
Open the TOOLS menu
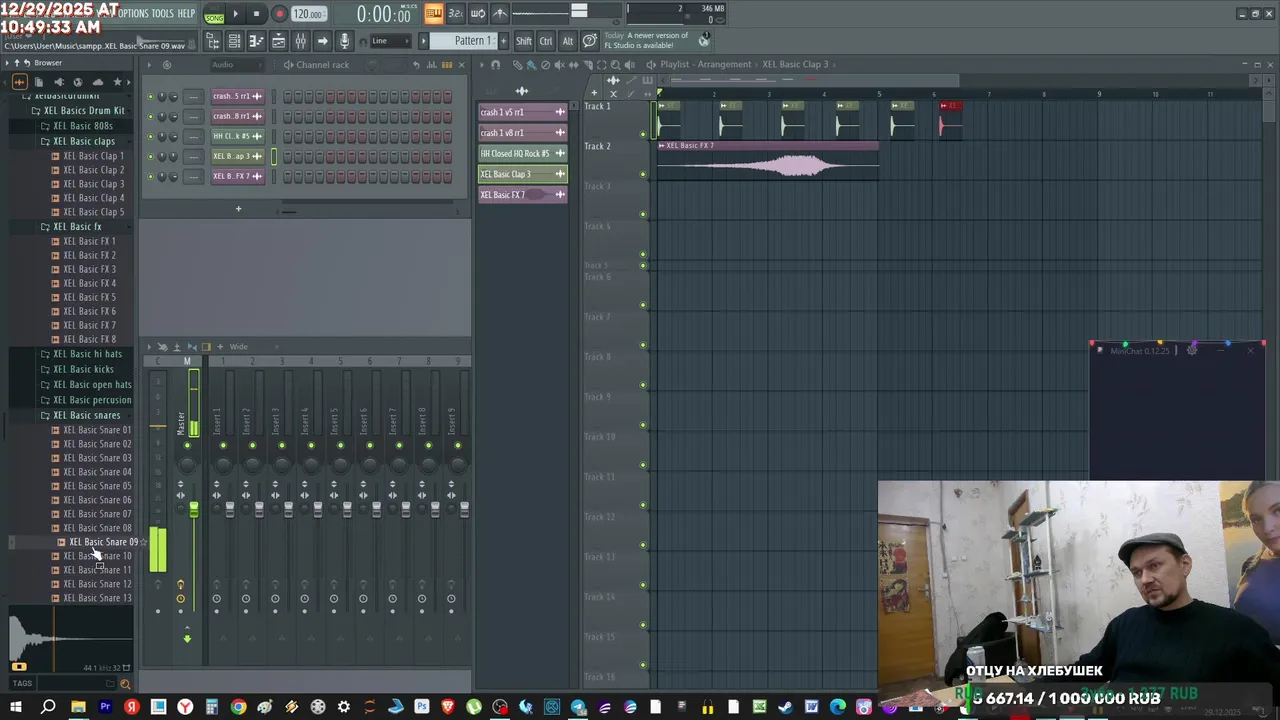162,13
